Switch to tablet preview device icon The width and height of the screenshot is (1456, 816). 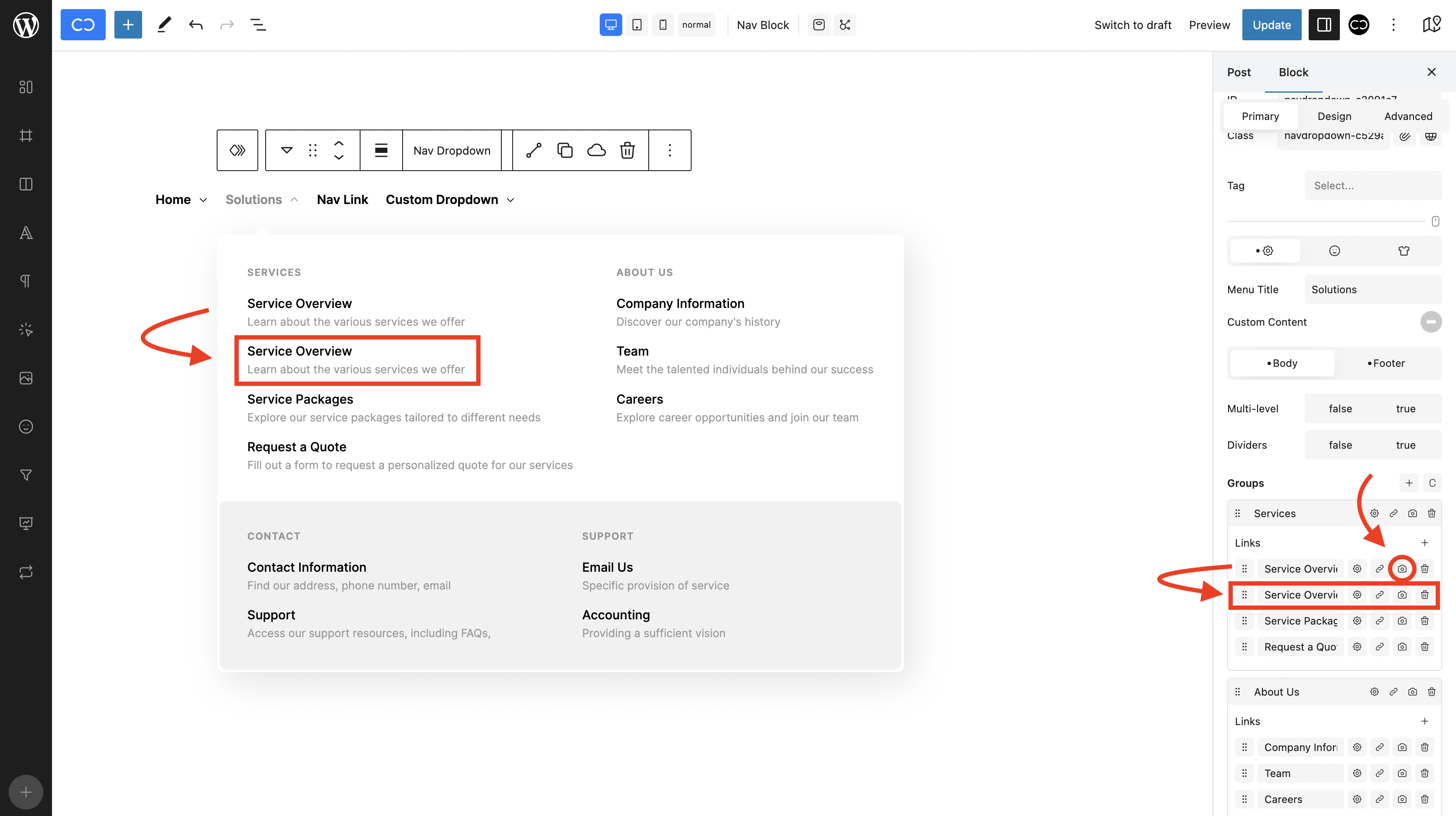point(637,25)
